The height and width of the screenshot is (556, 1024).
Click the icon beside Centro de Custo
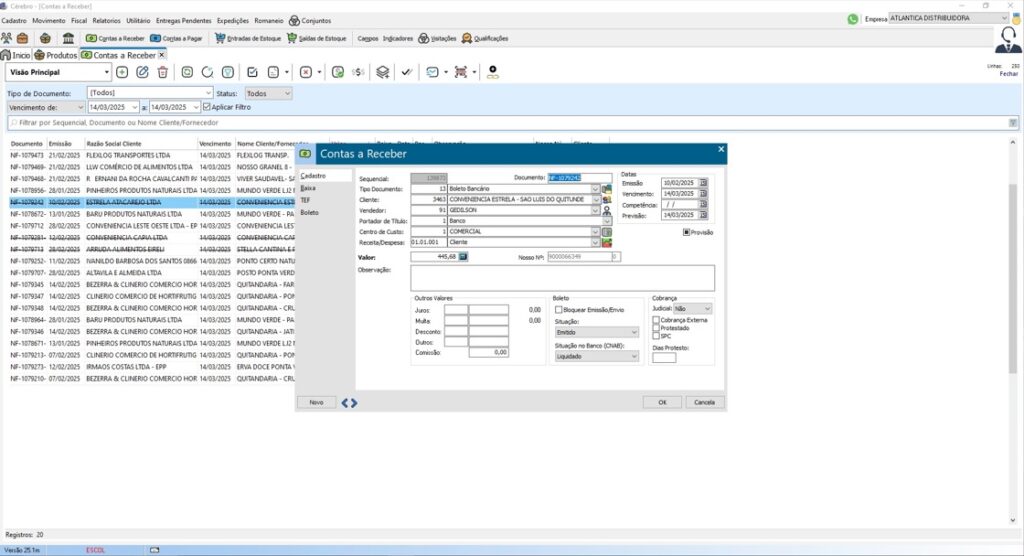click(607, 231)
